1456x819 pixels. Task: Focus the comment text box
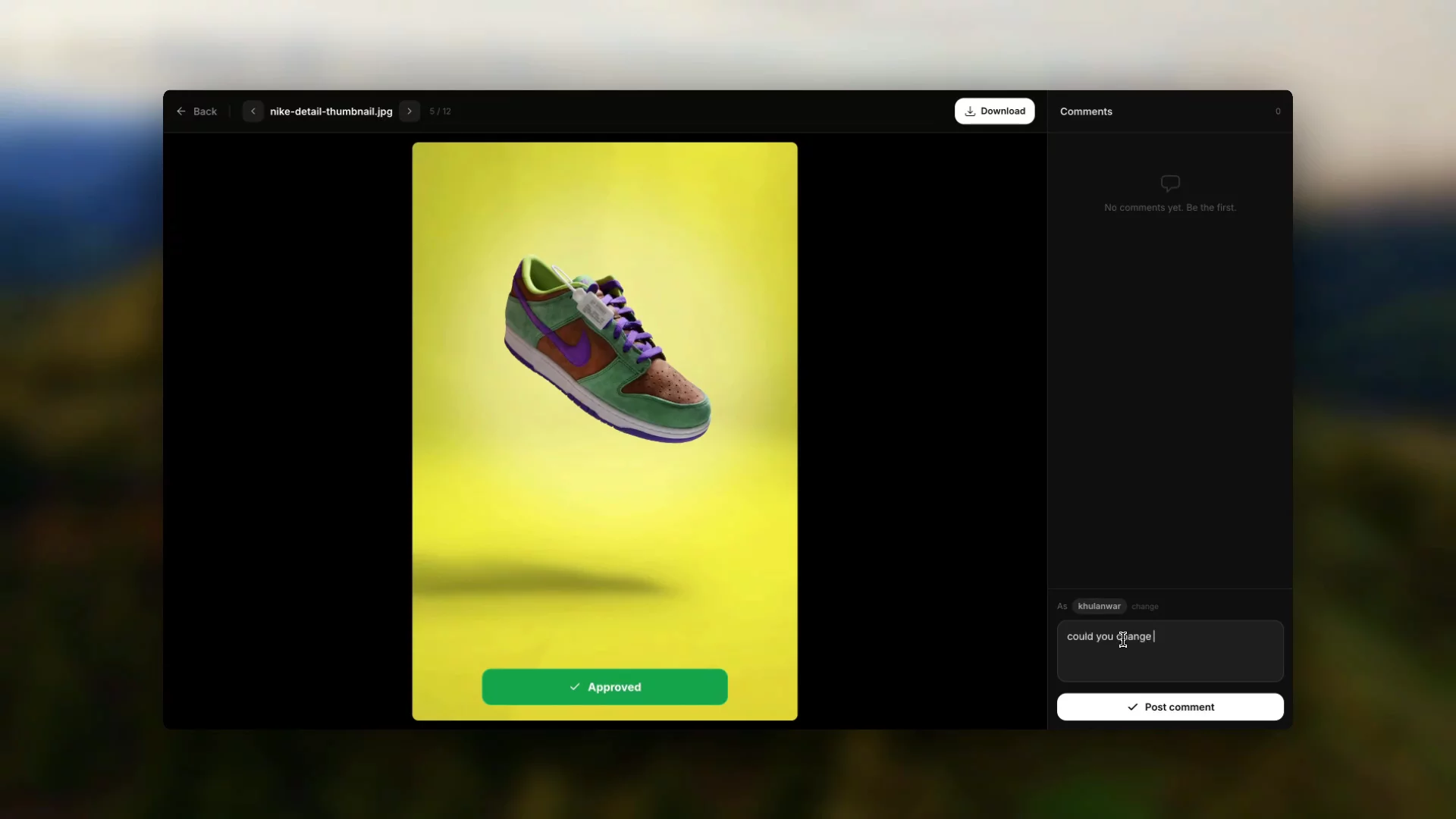(1170, 651)
